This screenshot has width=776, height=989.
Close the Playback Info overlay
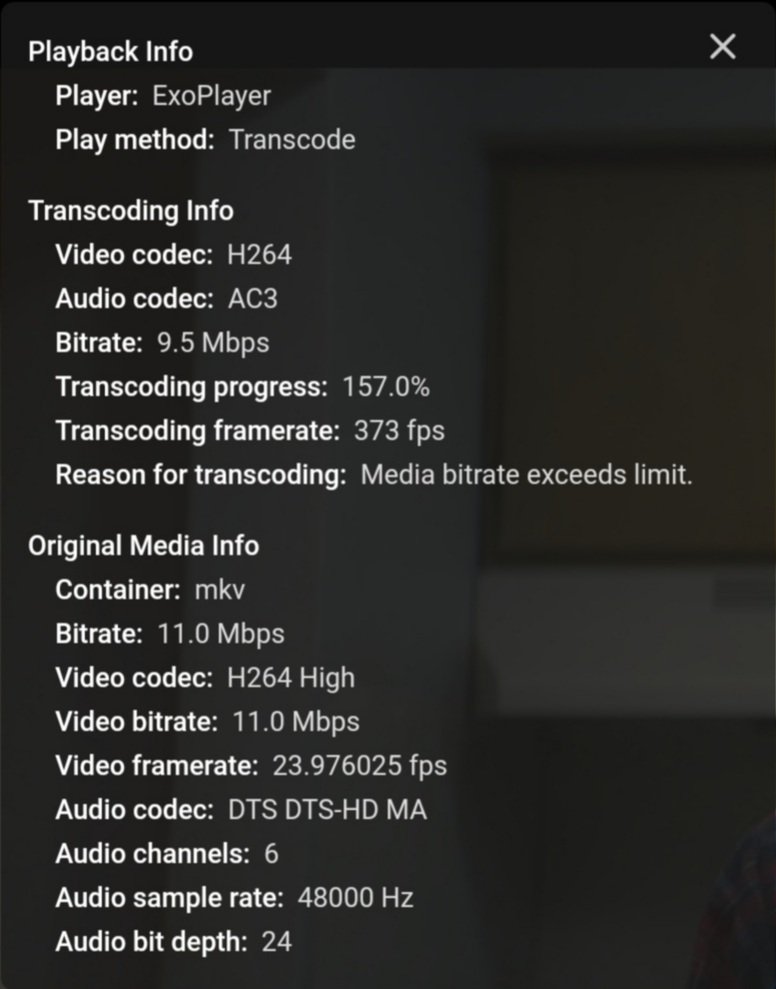722,46
